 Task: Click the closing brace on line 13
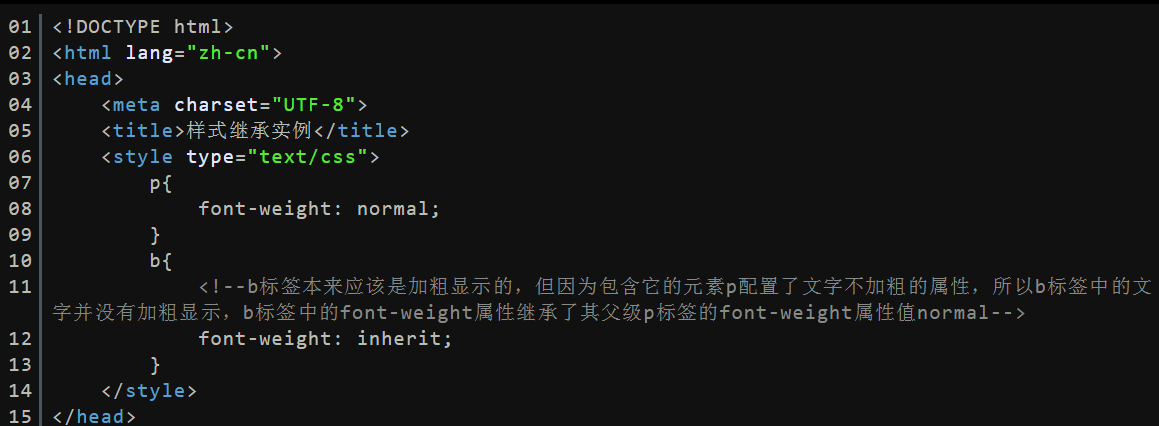tap(155, 365)
